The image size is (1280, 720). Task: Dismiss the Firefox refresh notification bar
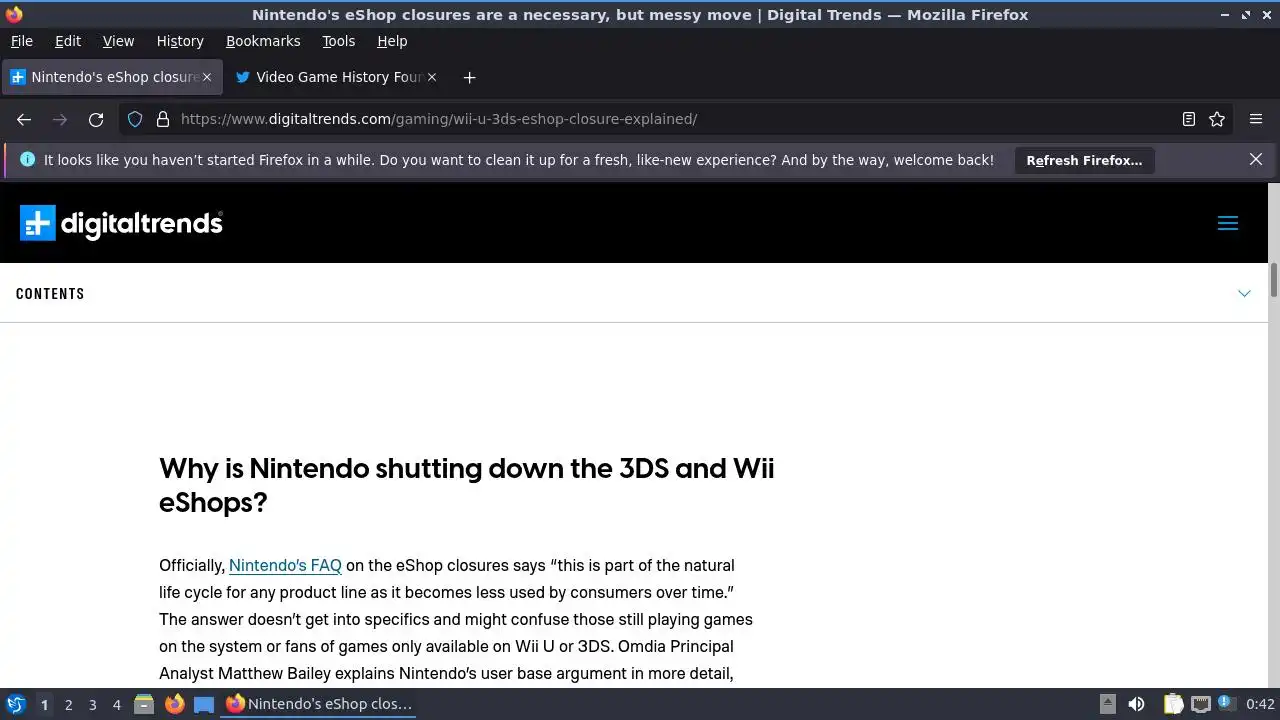[1256, 160]
